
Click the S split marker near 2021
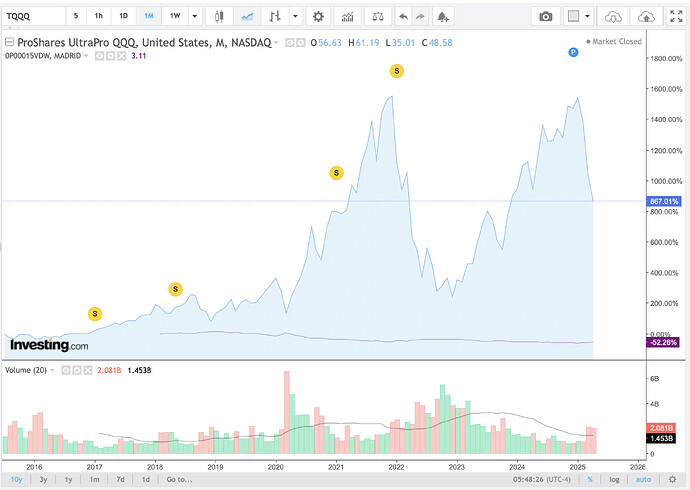coord(337,173)
